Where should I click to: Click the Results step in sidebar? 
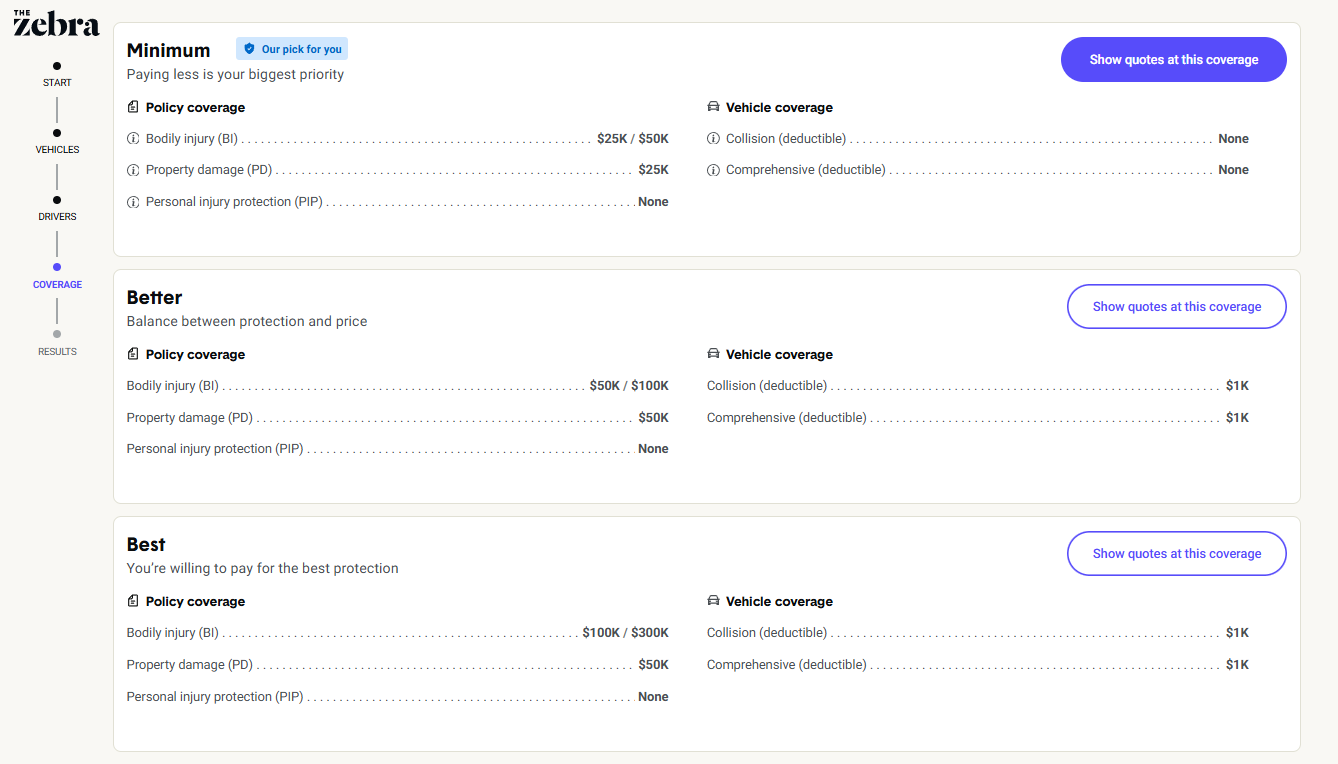tap(57, 351)
